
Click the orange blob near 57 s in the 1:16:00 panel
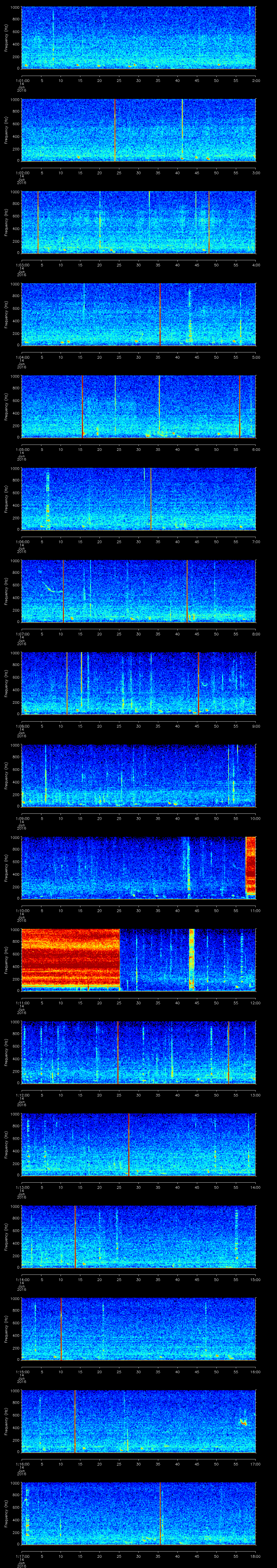[243, 1423]
